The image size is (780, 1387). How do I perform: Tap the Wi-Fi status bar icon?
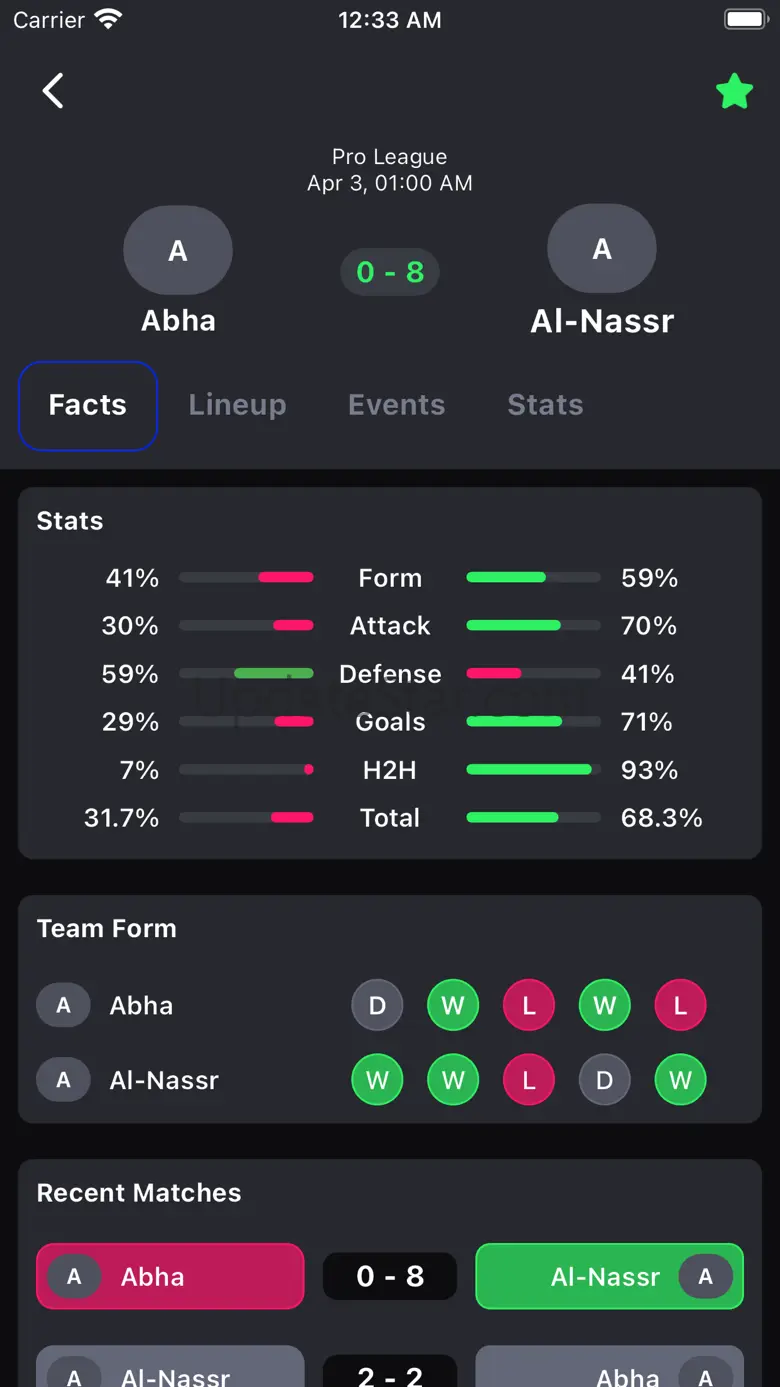(107, 20)
